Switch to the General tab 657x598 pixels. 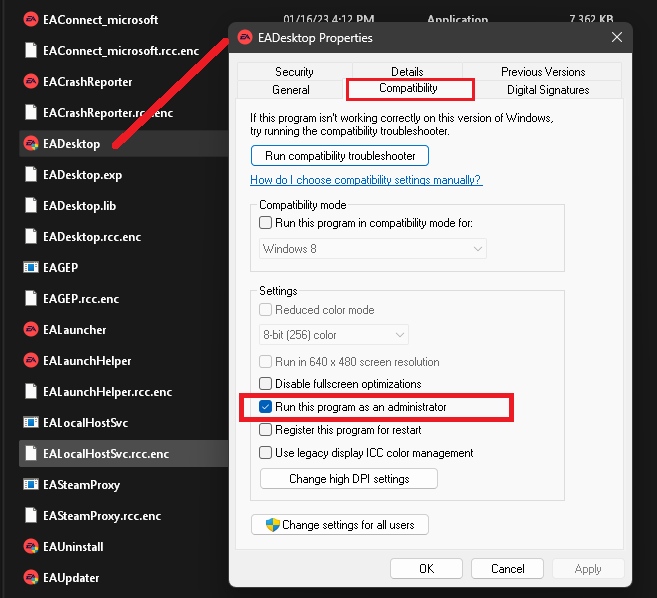coord(290,90)
